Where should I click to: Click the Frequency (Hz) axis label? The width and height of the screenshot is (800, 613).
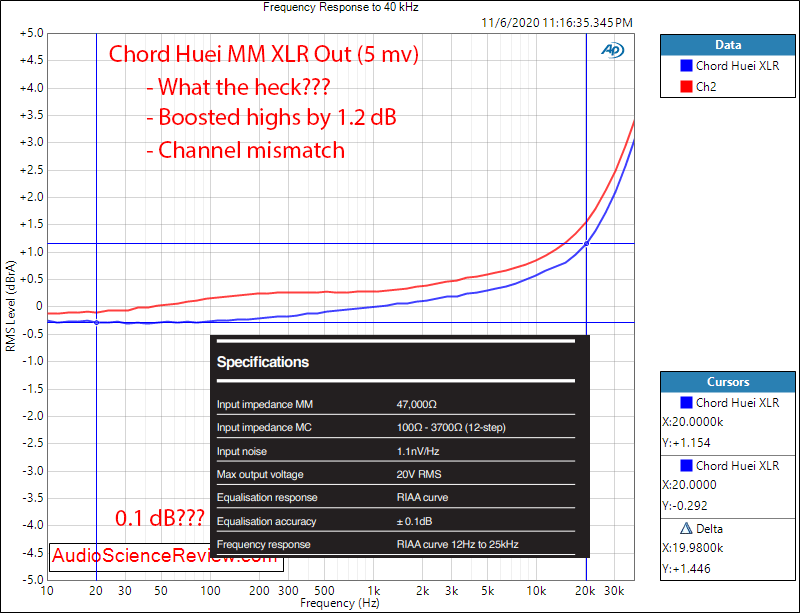point(340,603)
